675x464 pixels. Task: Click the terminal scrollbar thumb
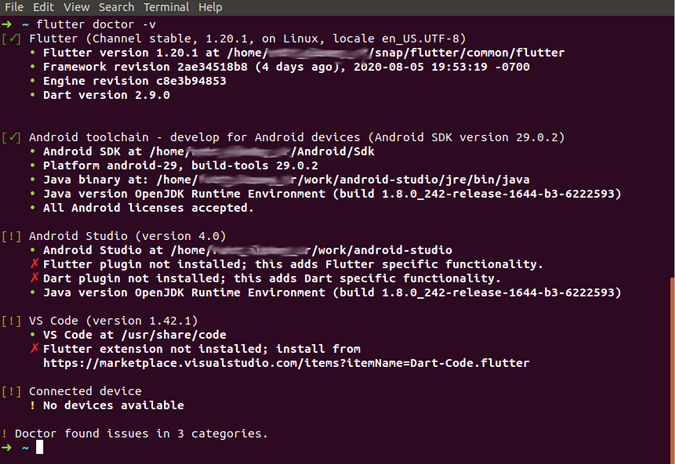[671, 360]
